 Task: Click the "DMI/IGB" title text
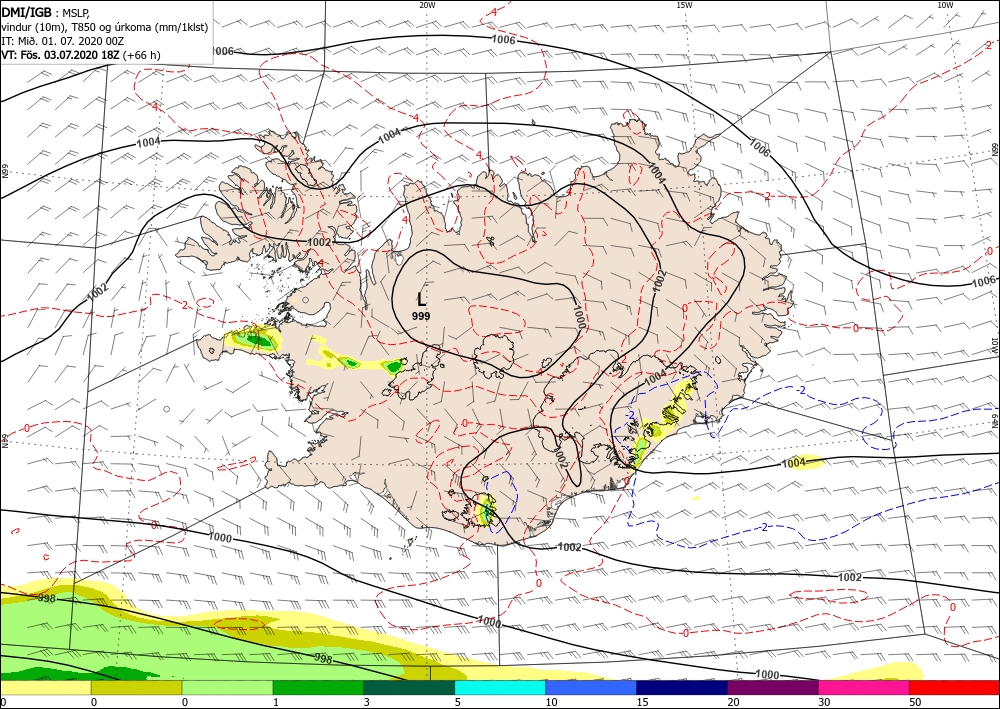click(x=27, y=11)
